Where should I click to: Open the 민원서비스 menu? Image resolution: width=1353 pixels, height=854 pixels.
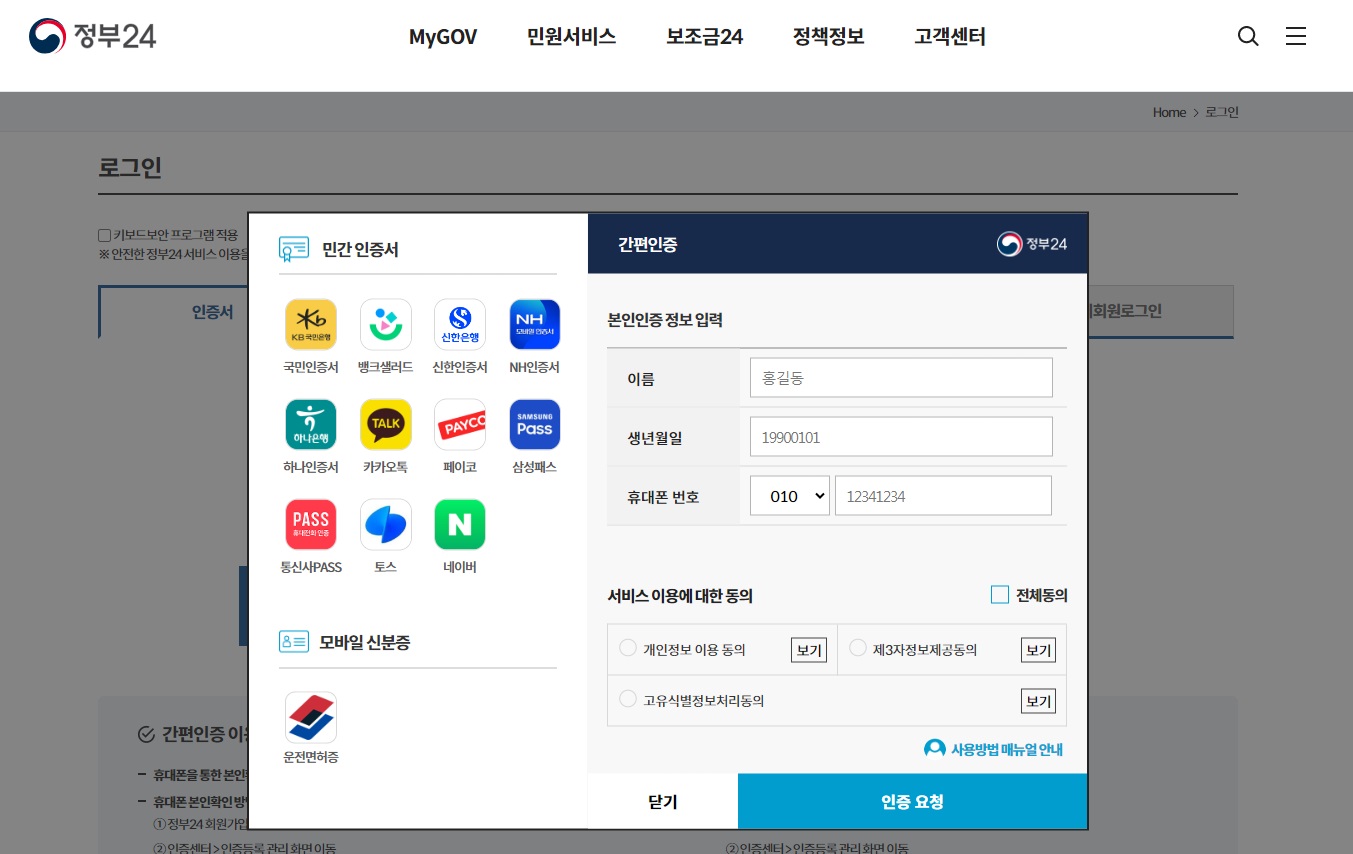(x=572, y=37)
